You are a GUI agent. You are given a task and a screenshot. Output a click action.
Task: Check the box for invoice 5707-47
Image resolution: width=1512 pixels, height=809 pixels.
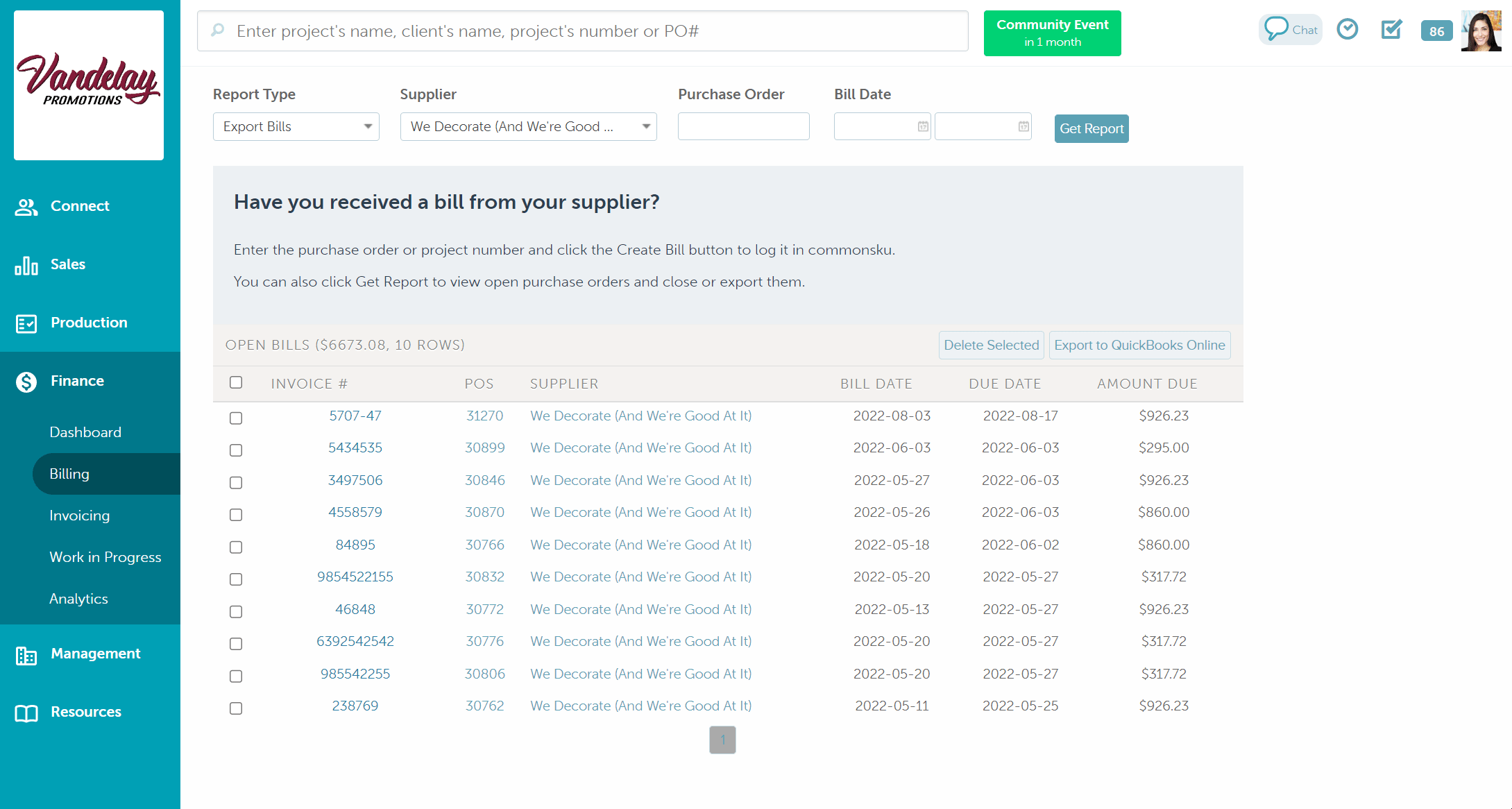tap(236, 418)
